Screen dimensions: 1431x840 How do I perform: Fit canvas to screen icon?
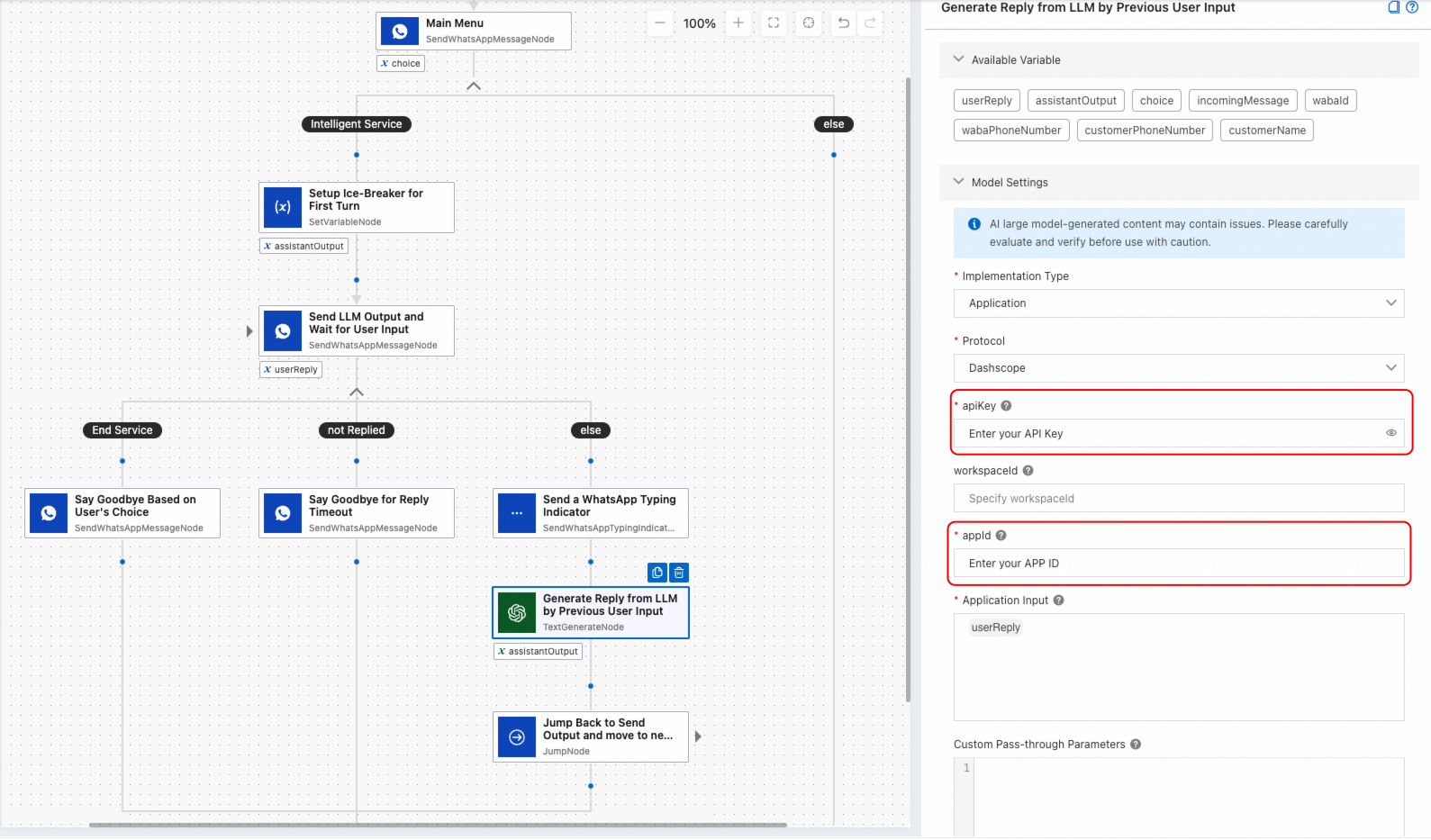point(774,23)
